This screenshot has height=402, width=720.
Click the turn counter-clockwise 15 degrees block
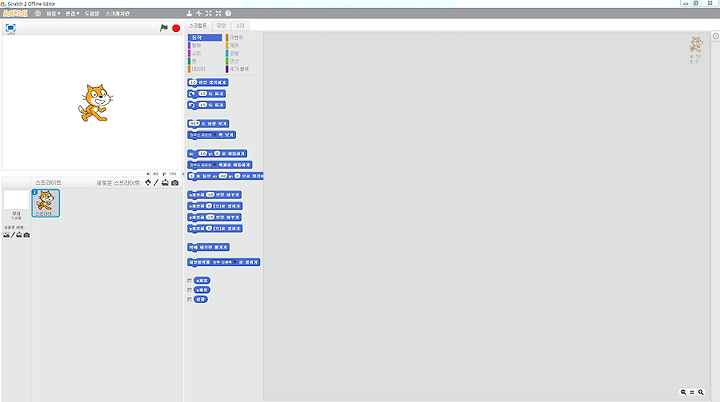click(x=206, y=105)
